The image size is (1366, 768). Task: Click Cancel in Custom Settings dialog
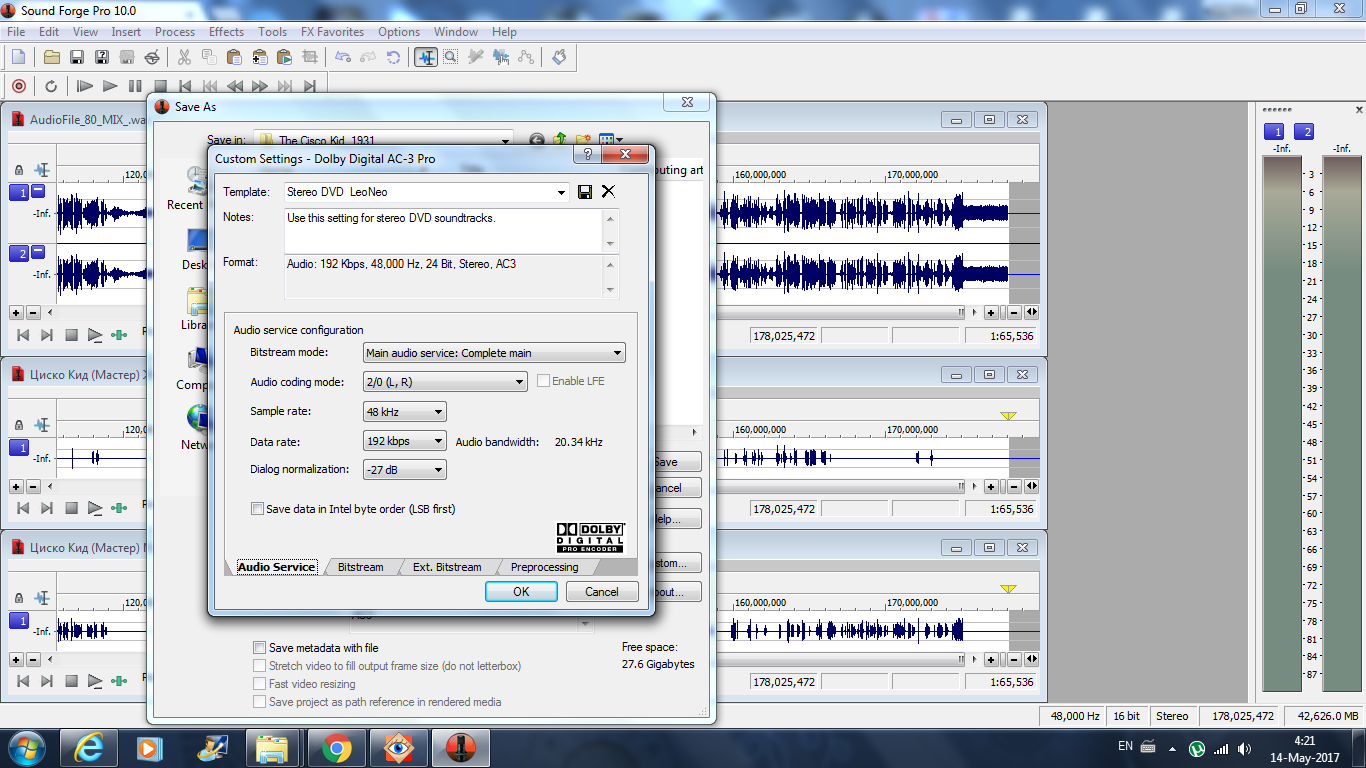[602, 591]
